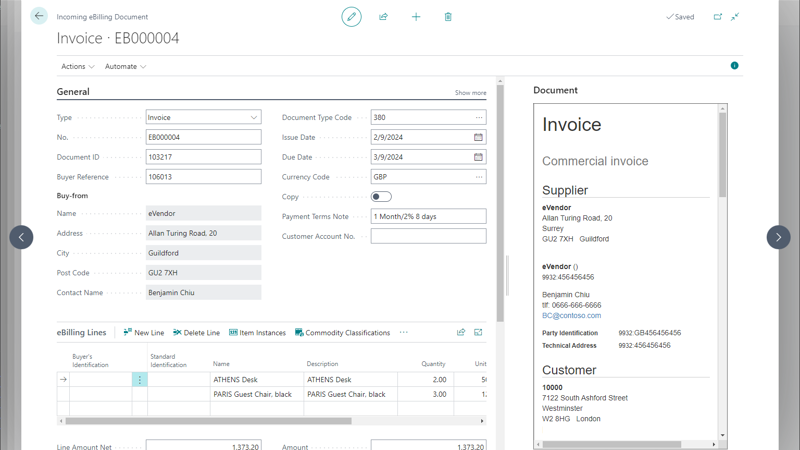
Task: Toggle the Copy switch
Action: pos(381,197)
